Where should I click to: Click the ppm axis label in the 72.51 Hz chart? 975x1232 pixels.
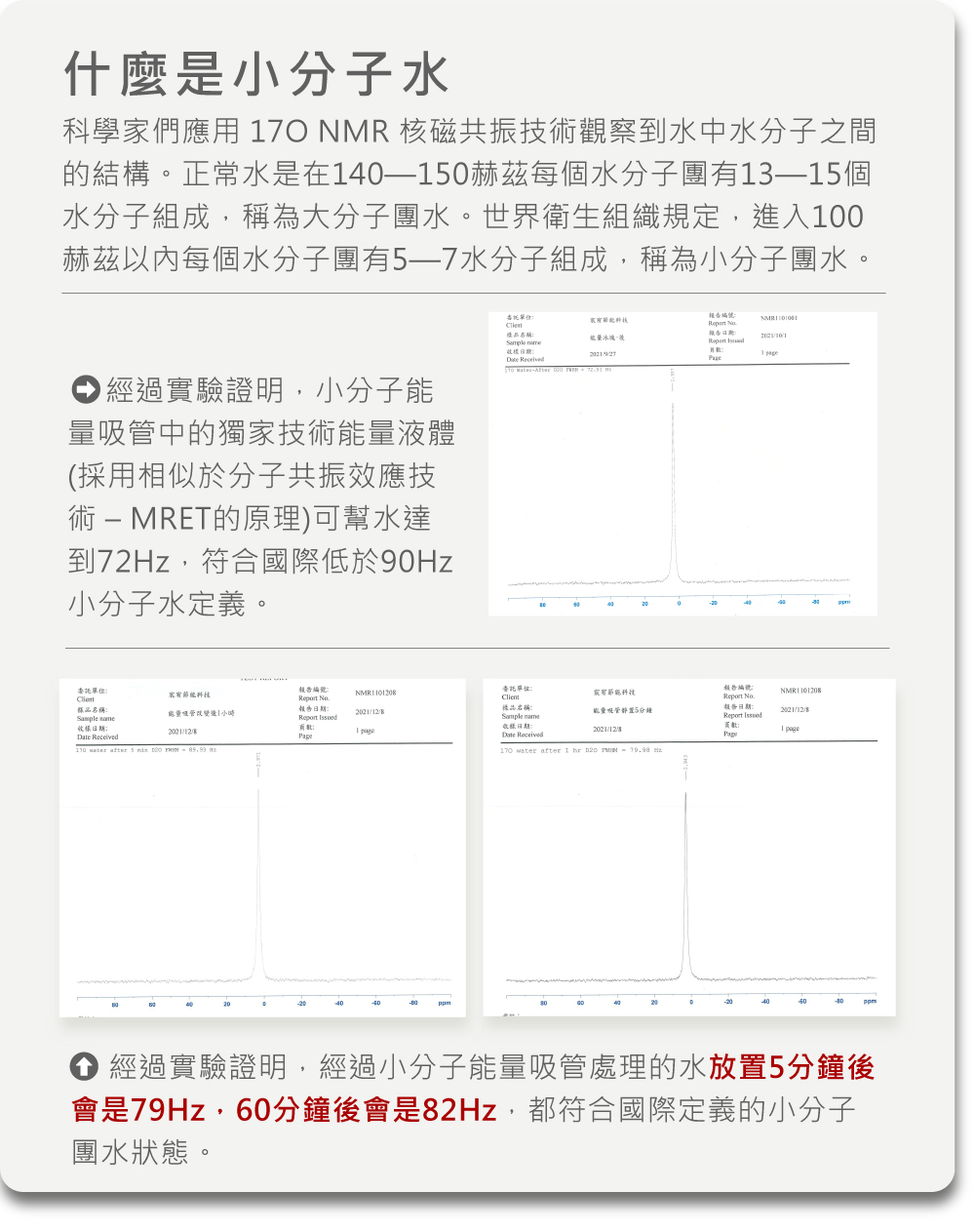tap(843, 603)
